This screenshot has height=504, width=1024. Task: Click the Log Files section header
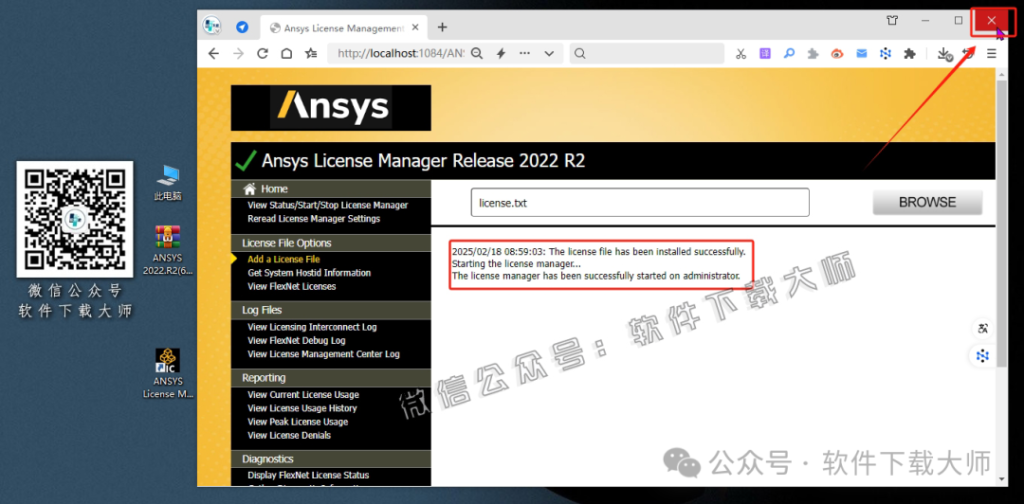click(330, 310)
